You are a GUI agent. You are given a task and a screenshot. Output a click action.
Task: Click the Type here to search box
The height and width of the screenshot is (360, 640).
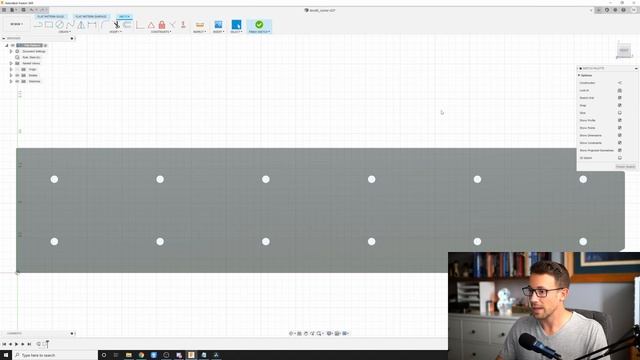(x=55, y=355)
